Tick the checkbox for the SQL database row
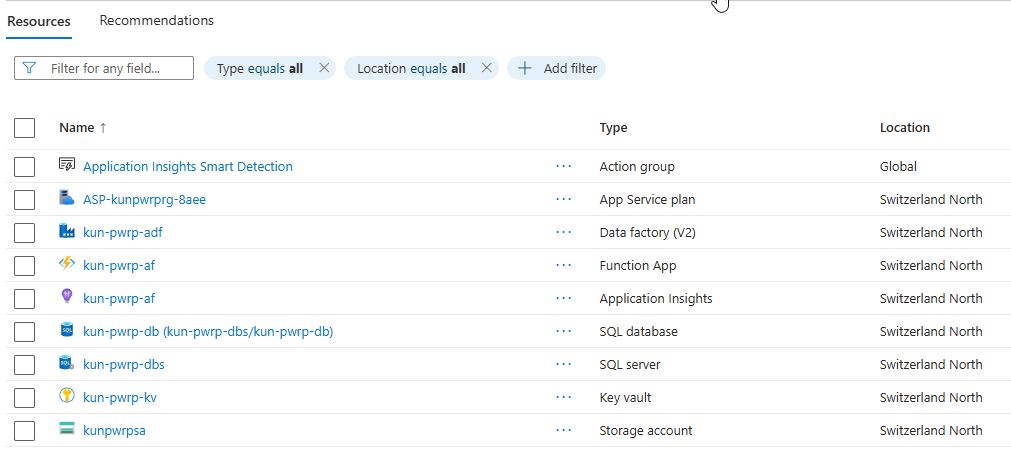Viewport: 1011px width, 459px height. point(25,332)
